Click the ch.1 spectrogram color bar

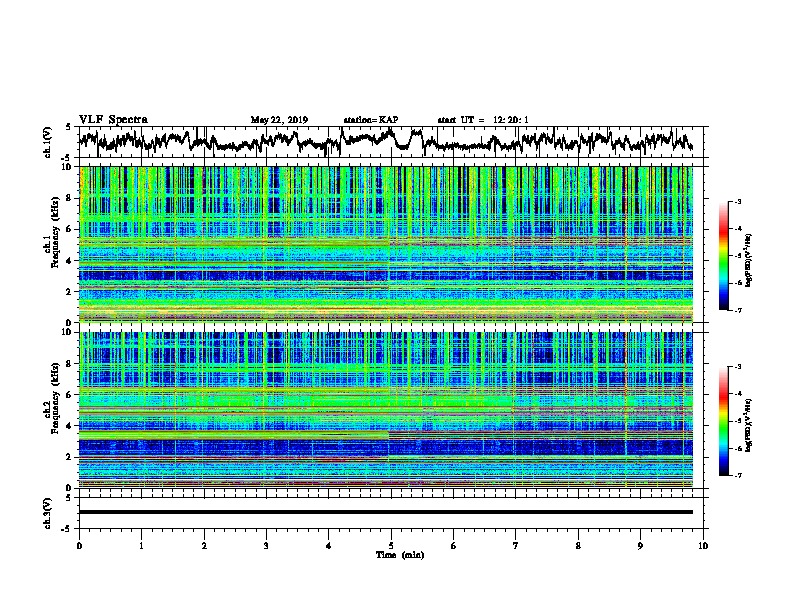click(723, 256)
